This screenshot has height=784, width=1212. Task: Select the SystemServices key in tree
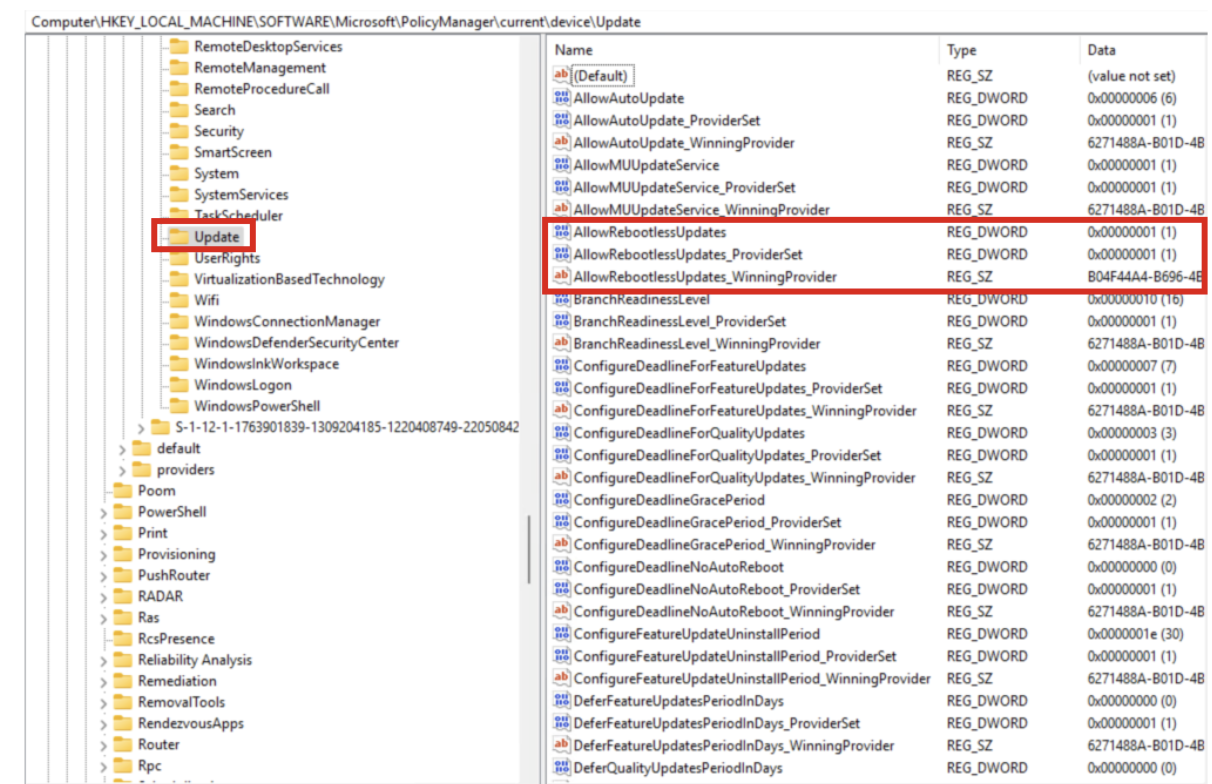(x=241, y=194)
